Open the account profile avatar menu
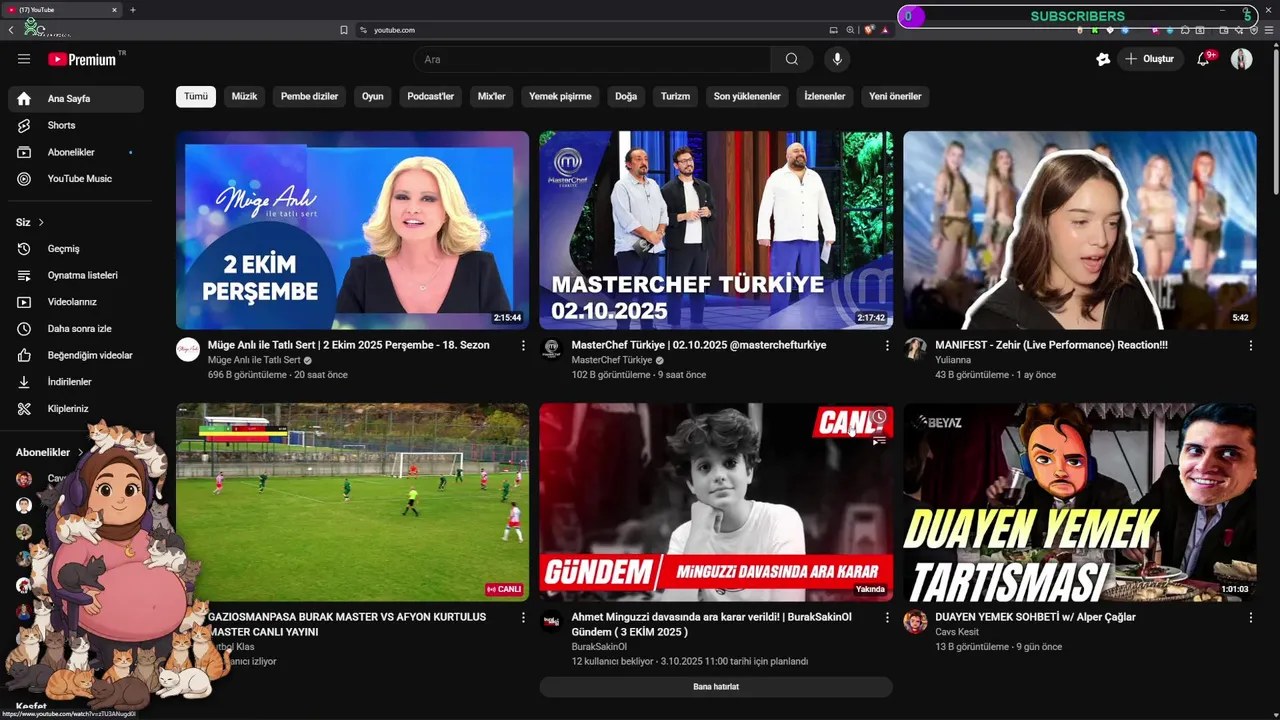Viewport: 1280px width, 720px height. click(1241, 59)
